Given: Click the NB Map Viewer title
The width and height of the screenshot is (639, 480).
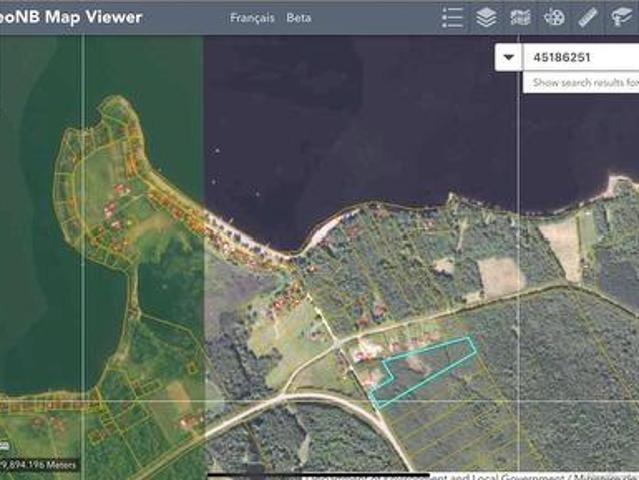Looking at the screenshot, I should tap(71, 17).
